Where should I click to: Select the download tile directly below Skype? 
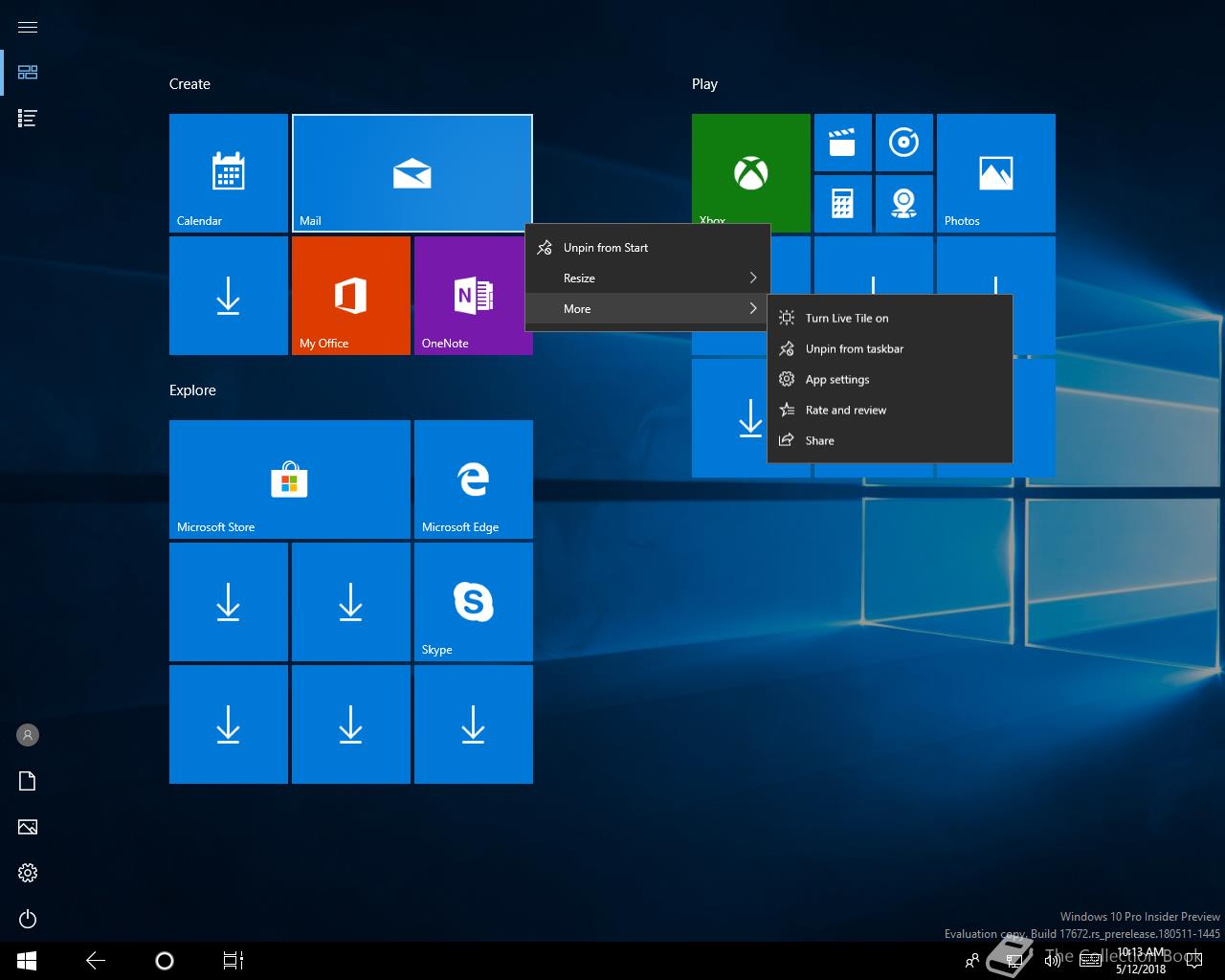[x=474, y=724]
